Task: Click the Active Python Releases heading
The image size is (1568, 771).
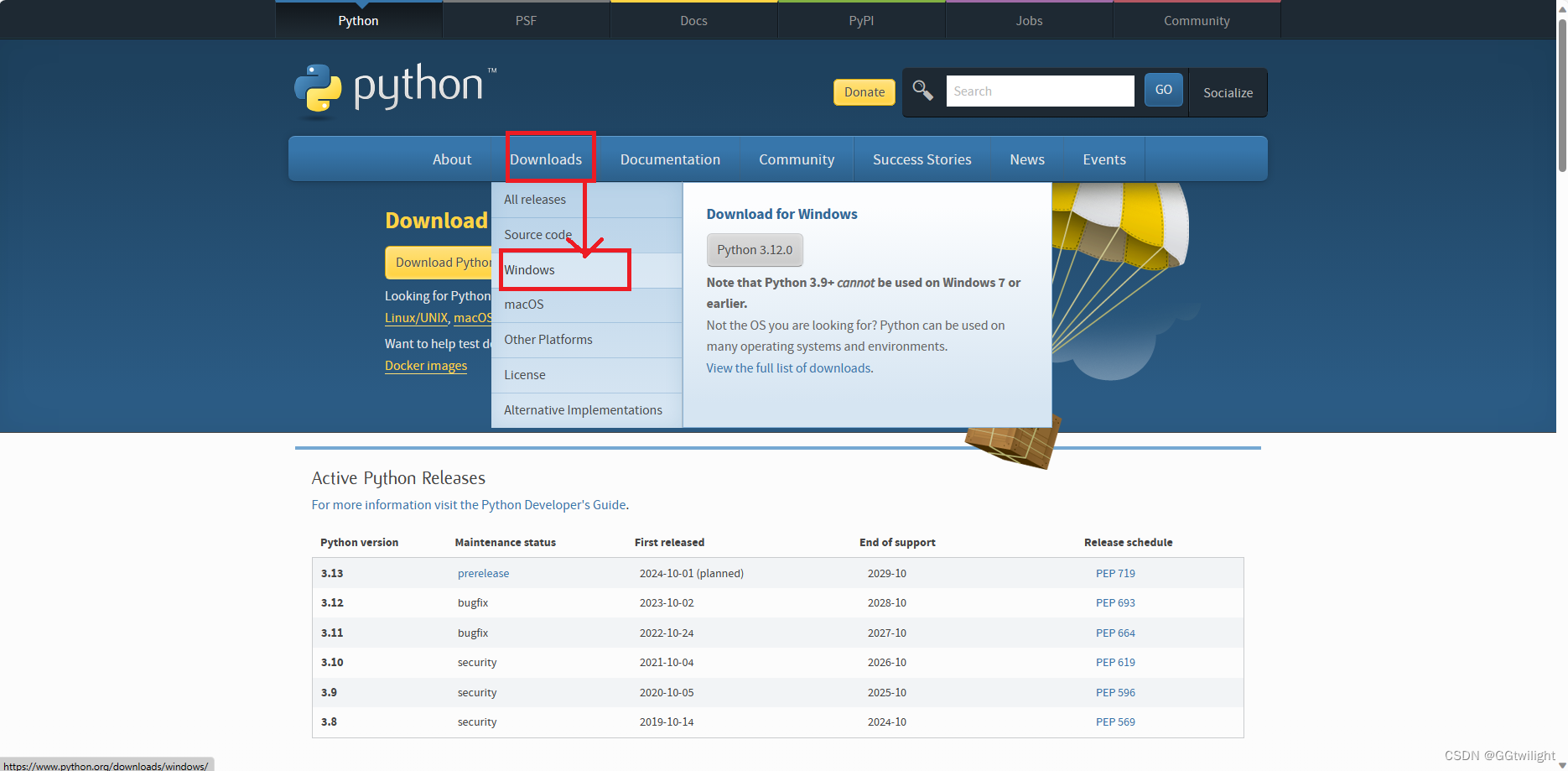Action: pos(398,478)
